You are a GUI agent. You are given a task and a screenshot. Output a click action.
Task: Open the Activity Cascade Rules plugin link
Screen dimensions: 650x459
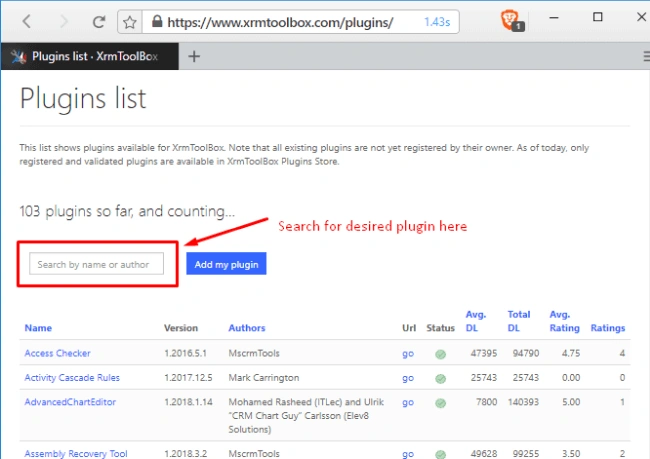coord(72,378)
